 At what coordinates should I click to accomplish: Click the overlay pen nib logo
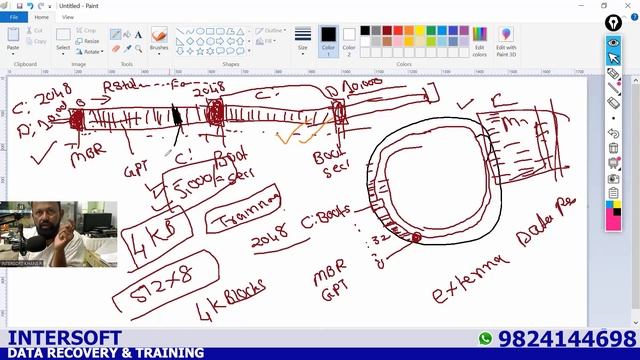[613, 22]
